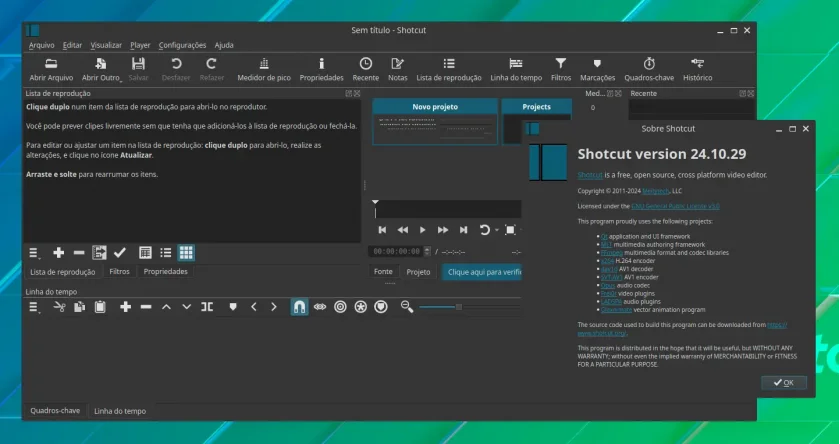
Task: Go to next marker arrow
Action: pyautogui.click(x=274, y=307)
